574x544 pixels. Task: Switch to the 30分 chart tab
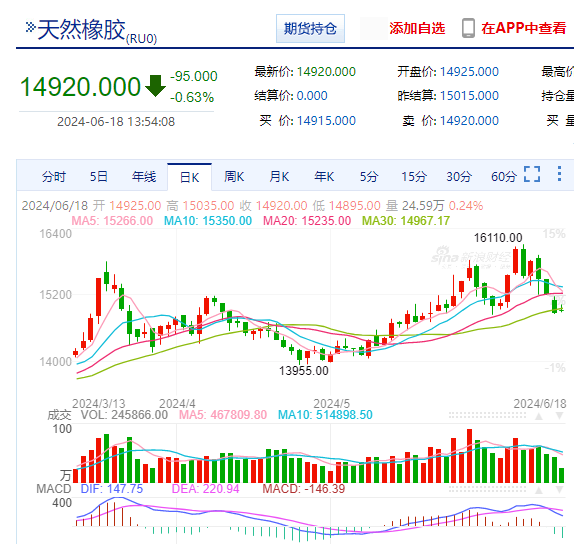click(x=459, y=177)
